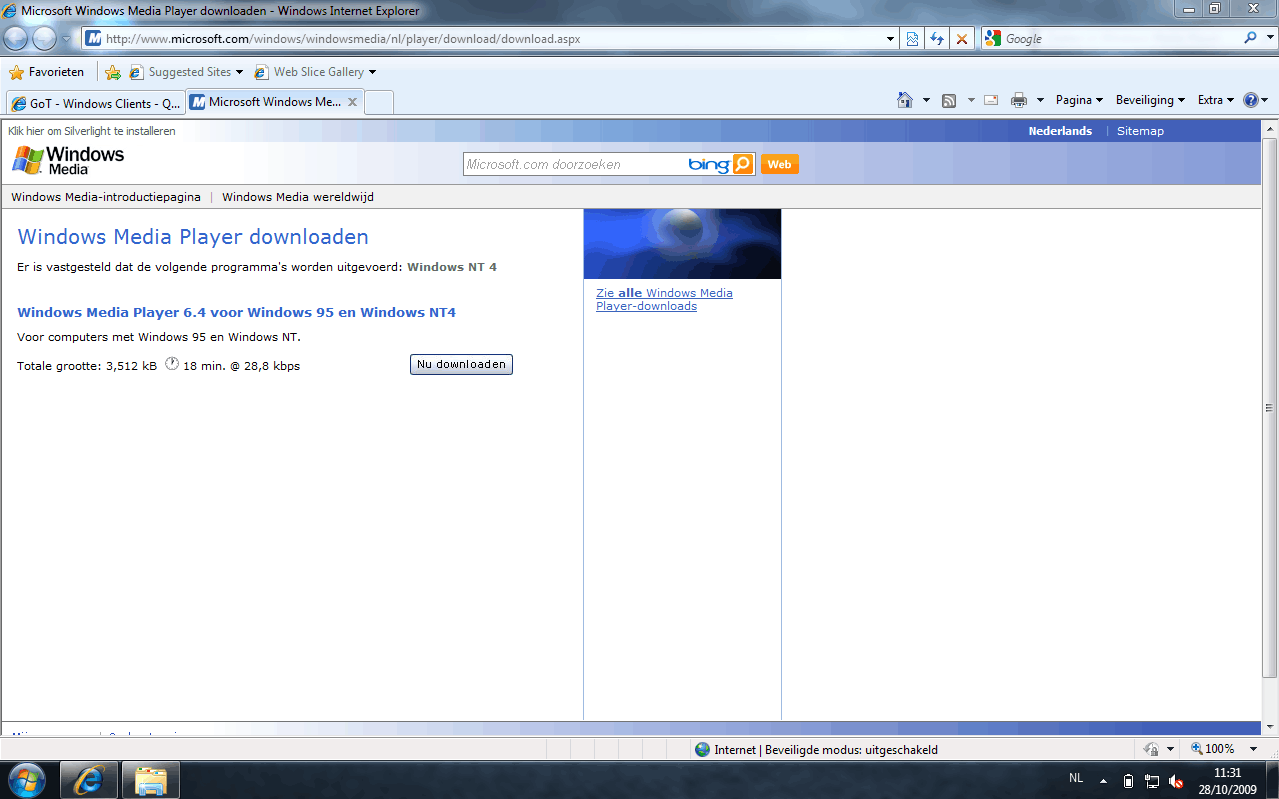Viewport: 1279px width, 799px height.
Task: Open the Favorieten star button
Action: [47, 72]
